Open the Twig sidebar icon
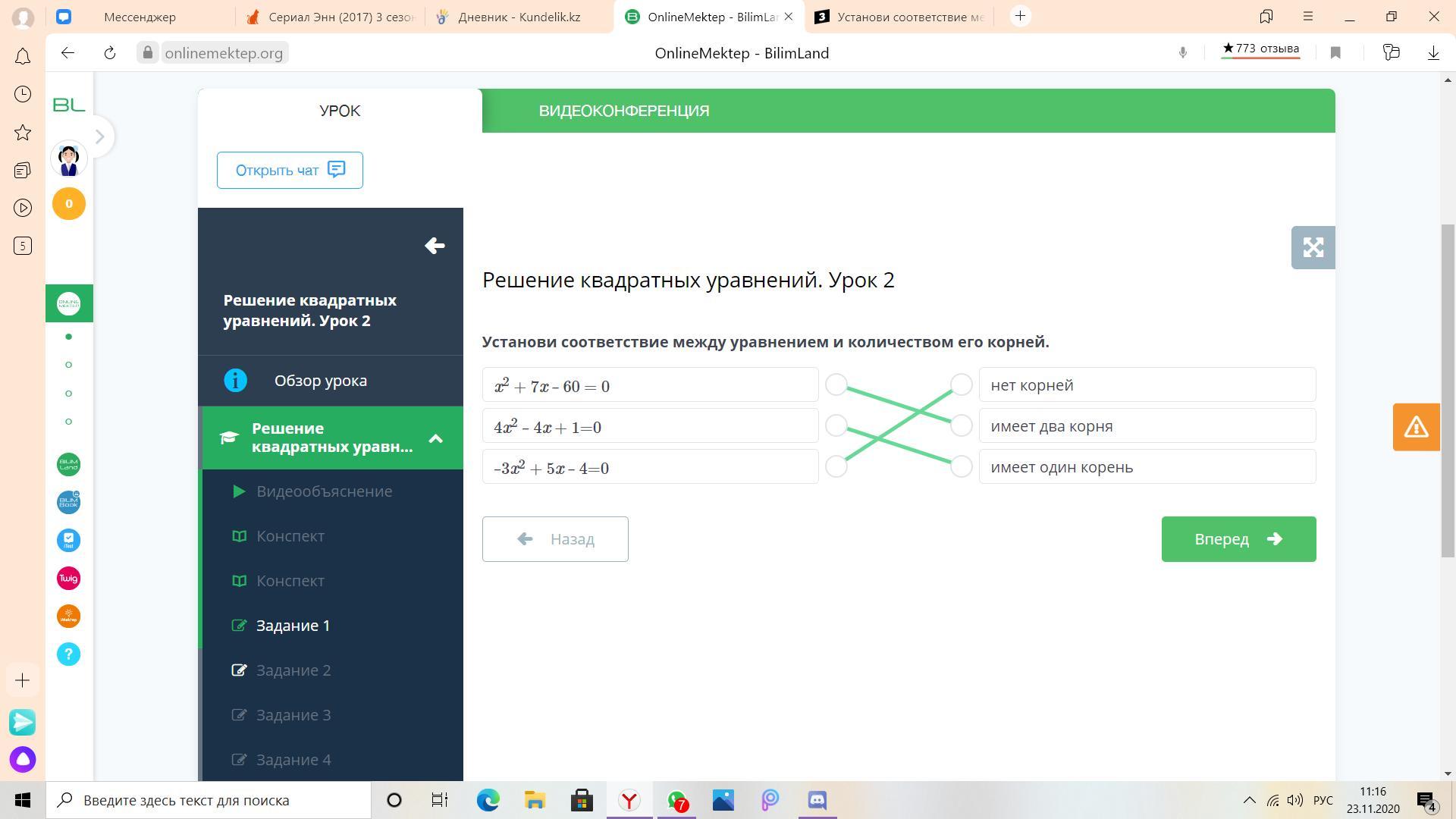Screen dimensions: 1456x819 tap(68, 579)
